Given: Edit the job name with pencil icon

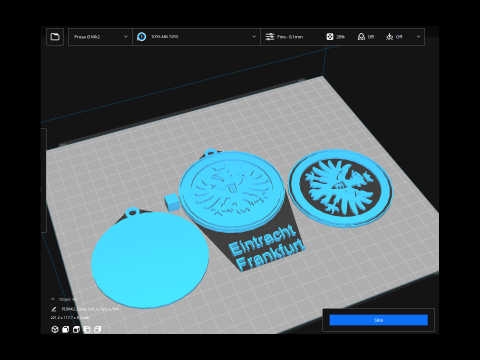Looking at the screenshot, I should (54, 309).
